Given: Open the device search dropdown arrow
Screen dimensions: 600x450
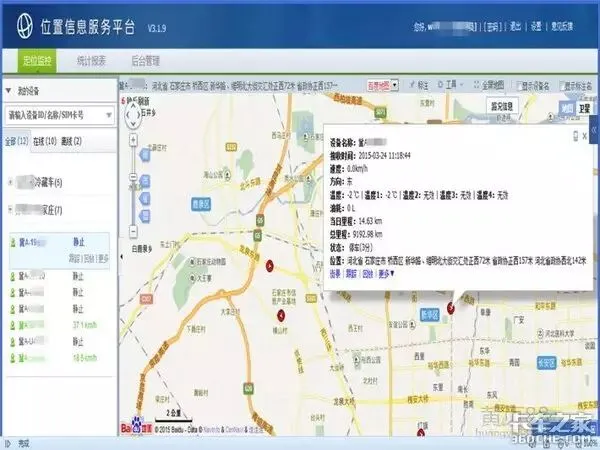Looking at the screenshot, I should click(x=109, y=115).
